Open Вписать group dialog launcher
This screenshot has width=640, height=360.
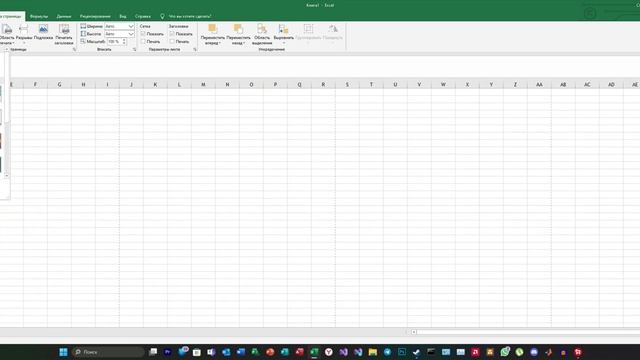(x=134, y=49)
